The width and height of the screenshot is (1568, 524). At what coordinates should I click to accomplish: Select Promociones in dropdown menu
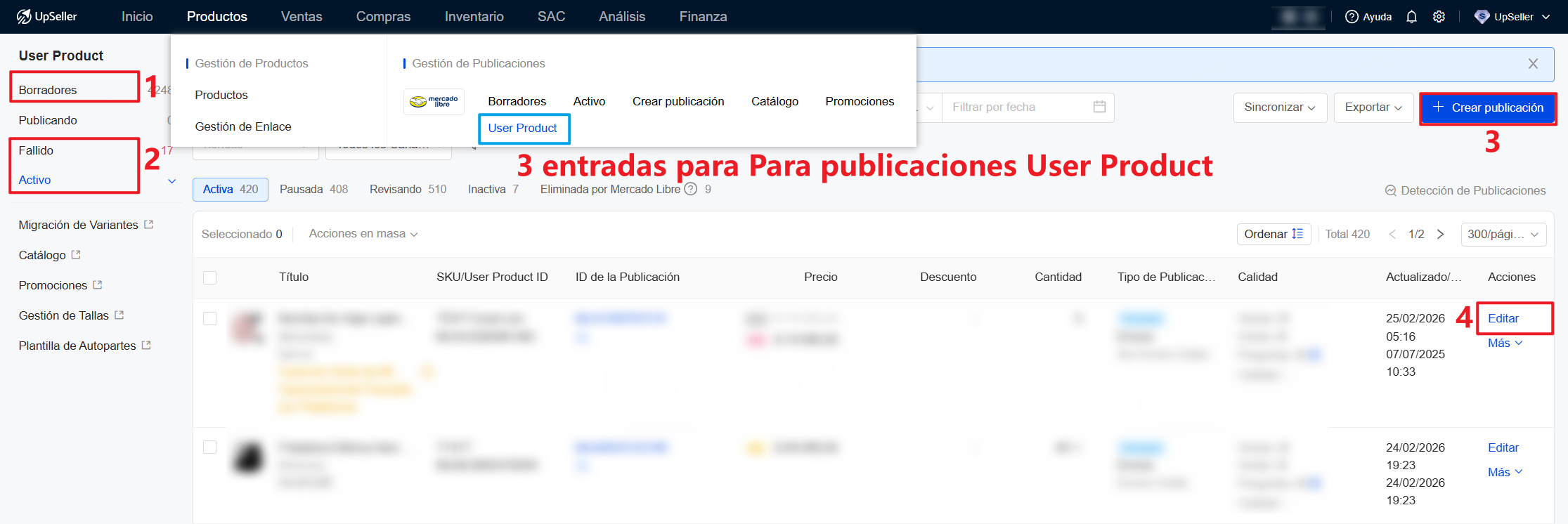click(x=860, y=101)
